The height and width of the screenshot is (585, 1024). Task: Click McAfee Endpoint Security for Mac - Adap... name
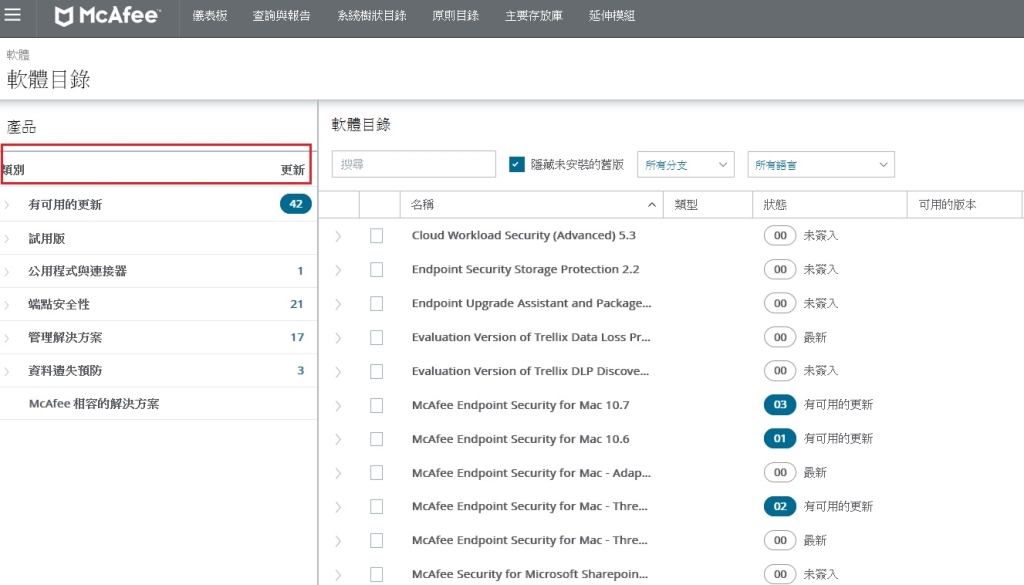531,473
